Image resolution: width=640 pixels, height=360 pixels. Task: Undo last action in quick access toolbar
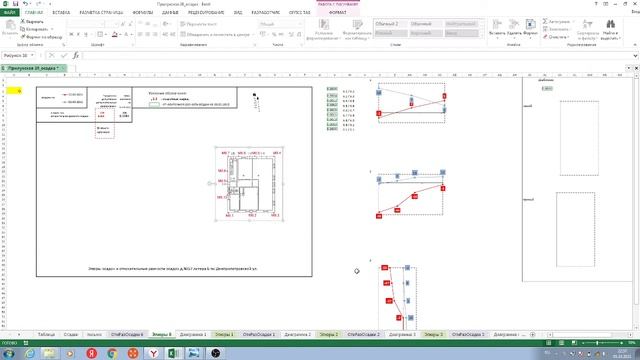coord(25,4)
